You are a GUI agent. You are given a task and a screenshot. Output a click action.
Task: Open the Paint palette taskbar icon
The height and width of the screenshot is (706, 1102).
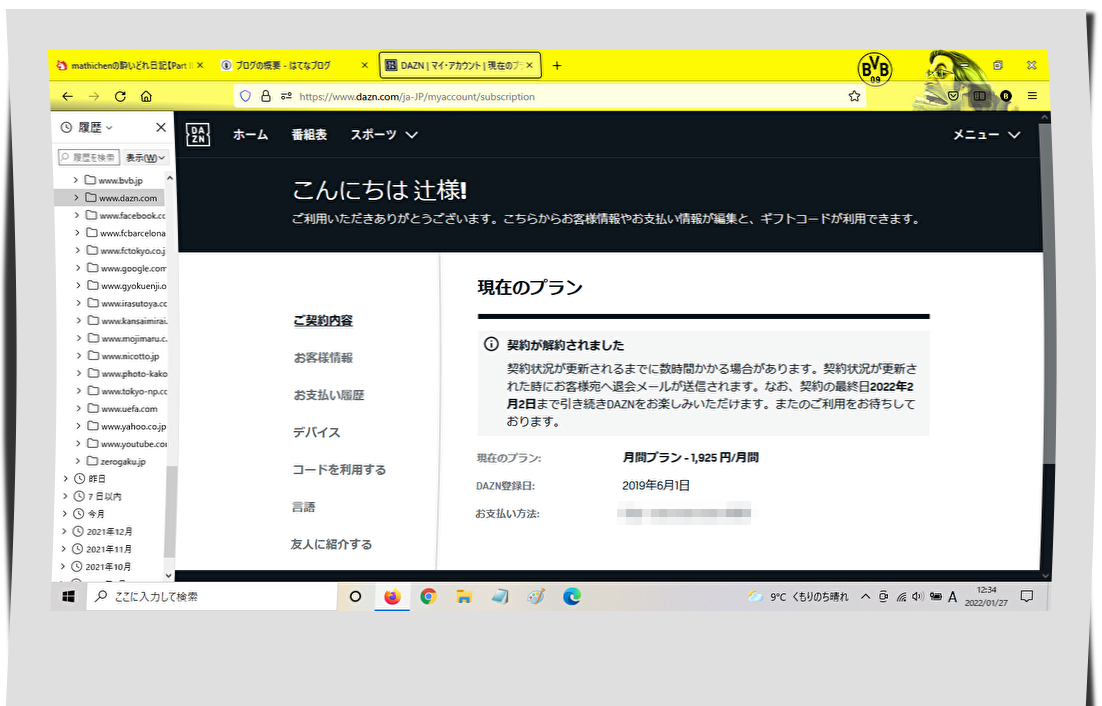536,596
